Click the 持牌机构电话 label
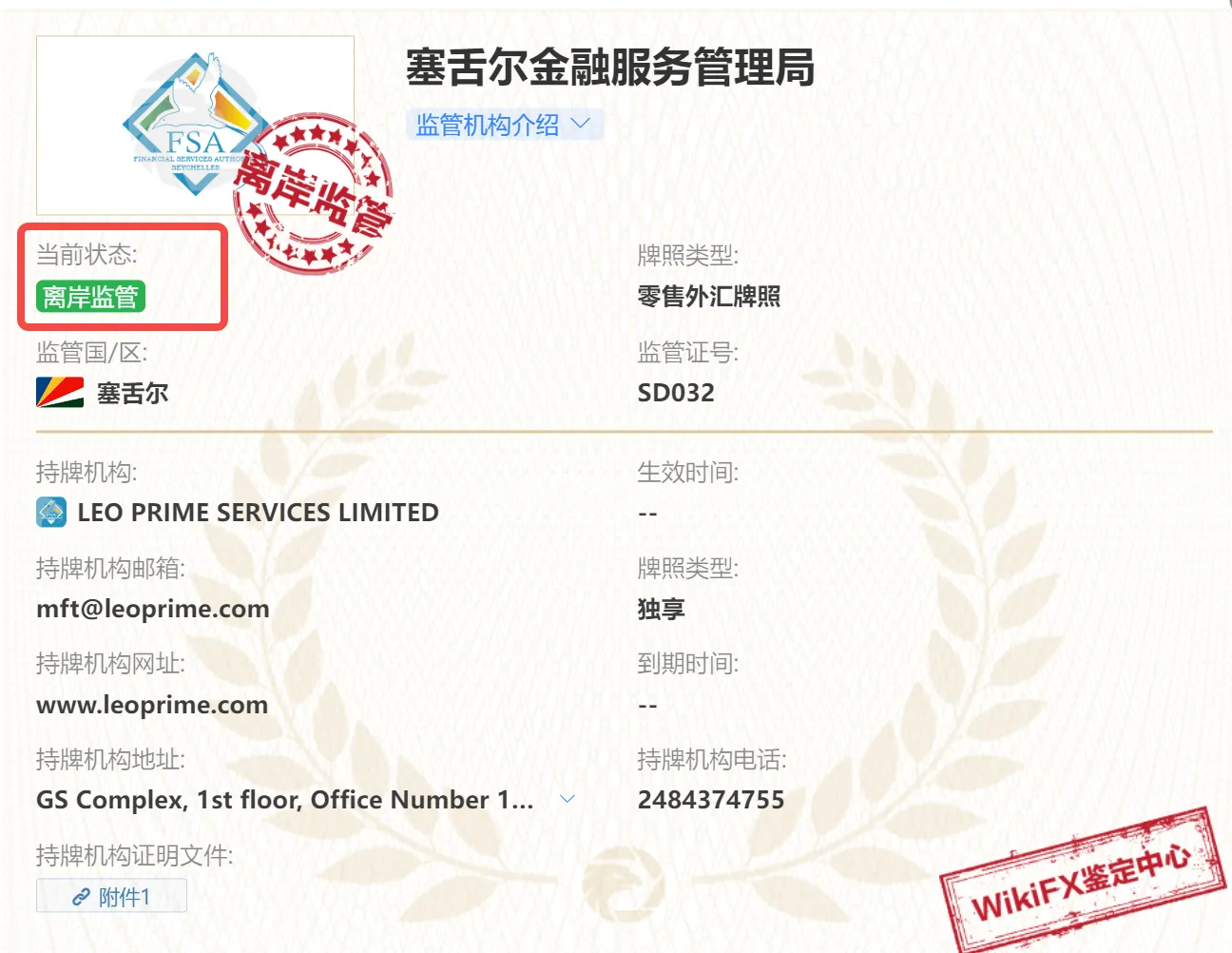This screenshot has width=1232, height=953. (712, 760)
